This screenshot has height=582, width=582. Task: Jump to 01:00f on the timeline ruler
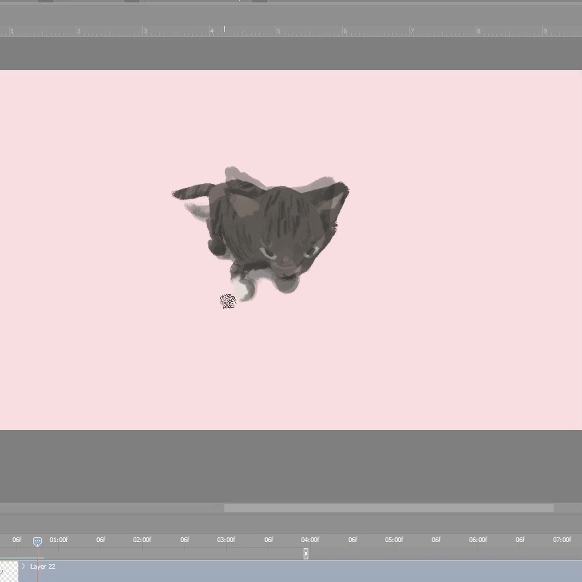point(59,539)
